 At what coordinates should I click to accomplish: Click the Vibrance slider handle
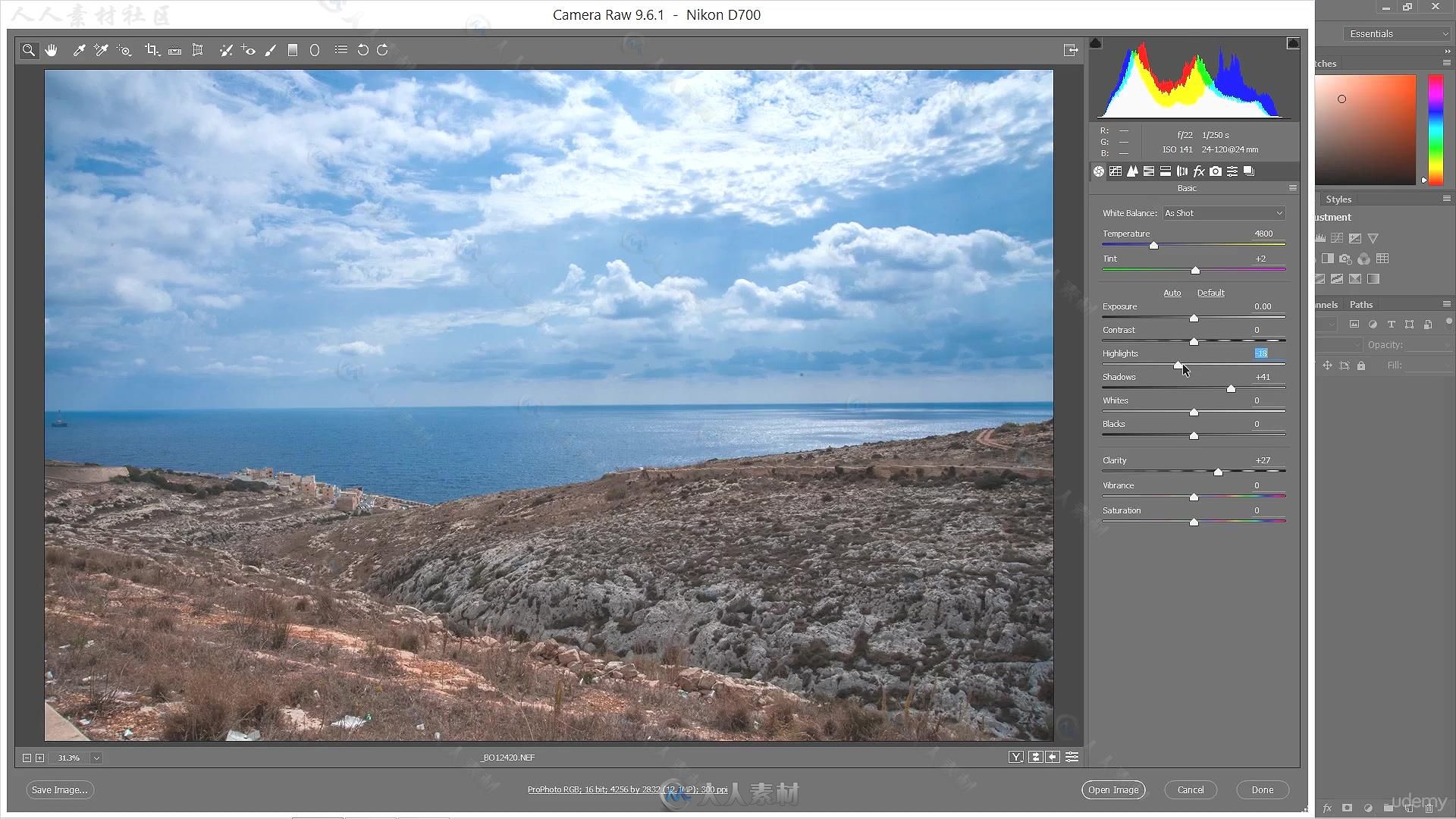pyautogui.click(x=1194, y=497)
